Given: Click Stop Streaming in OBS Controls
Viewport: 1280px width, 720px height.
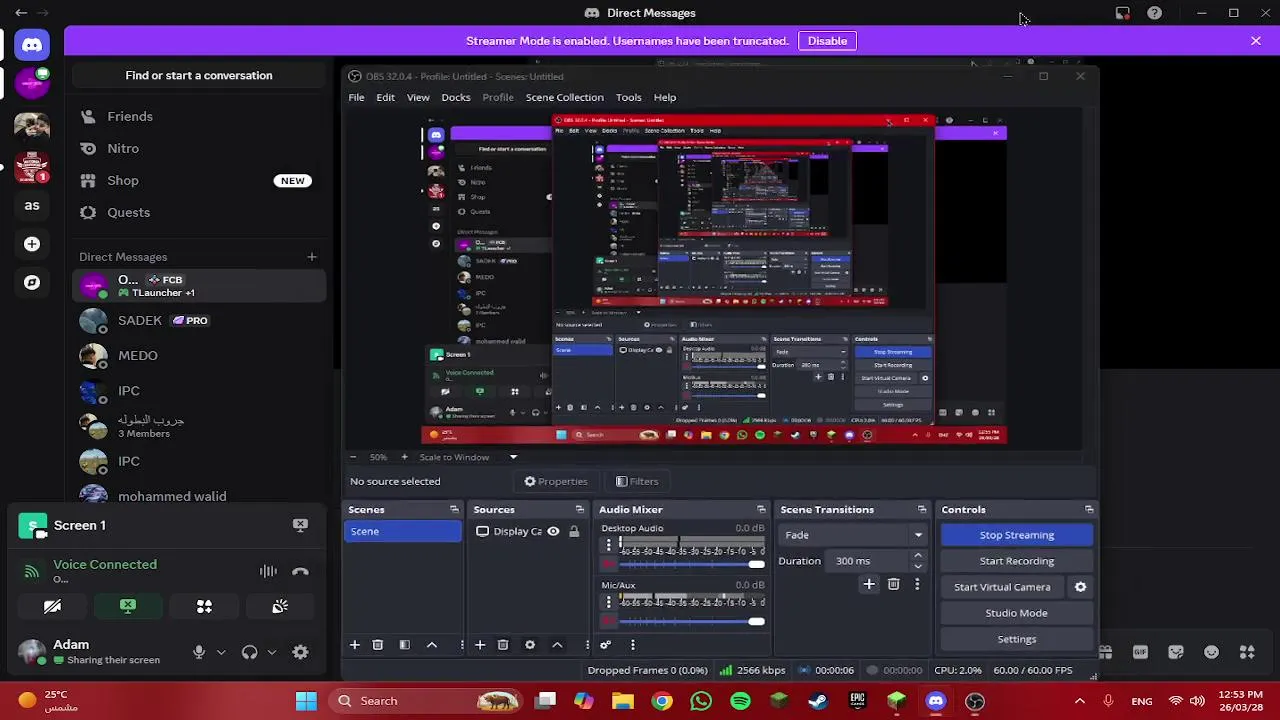Looking at the screenshot, I should point(1017,535).
